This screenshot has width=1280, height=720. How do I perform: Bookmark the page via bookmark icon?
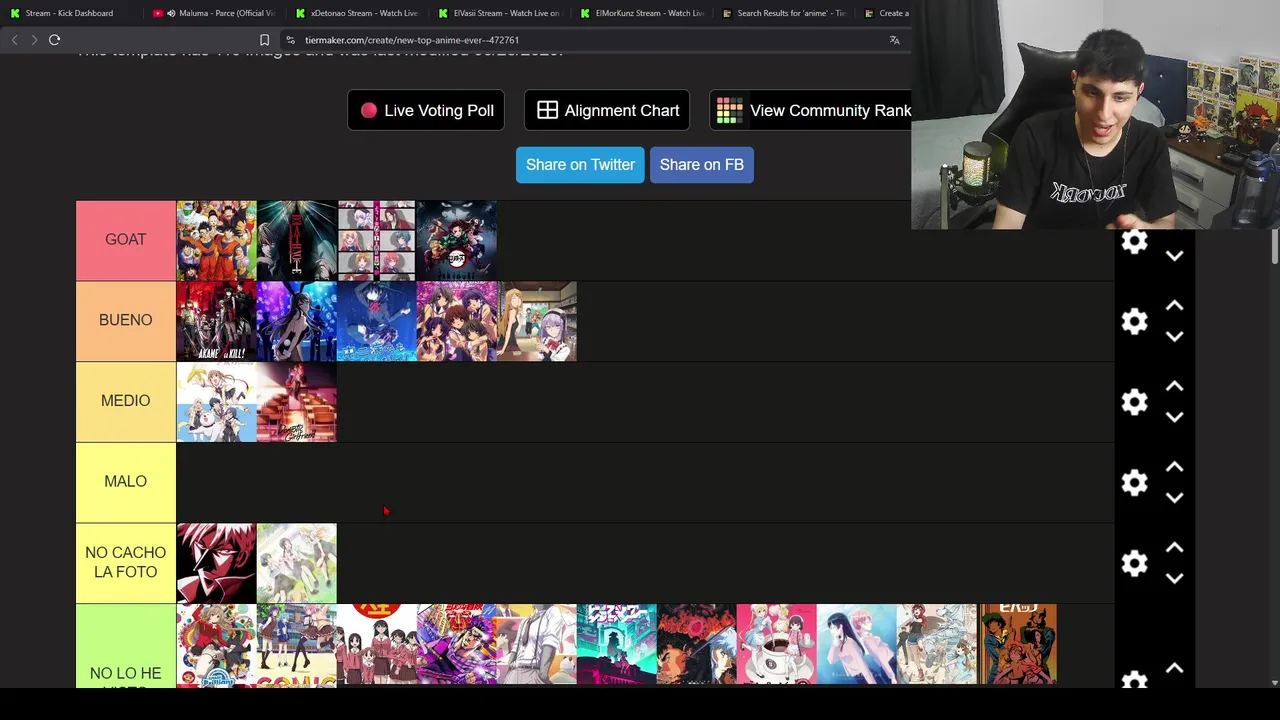264,40
